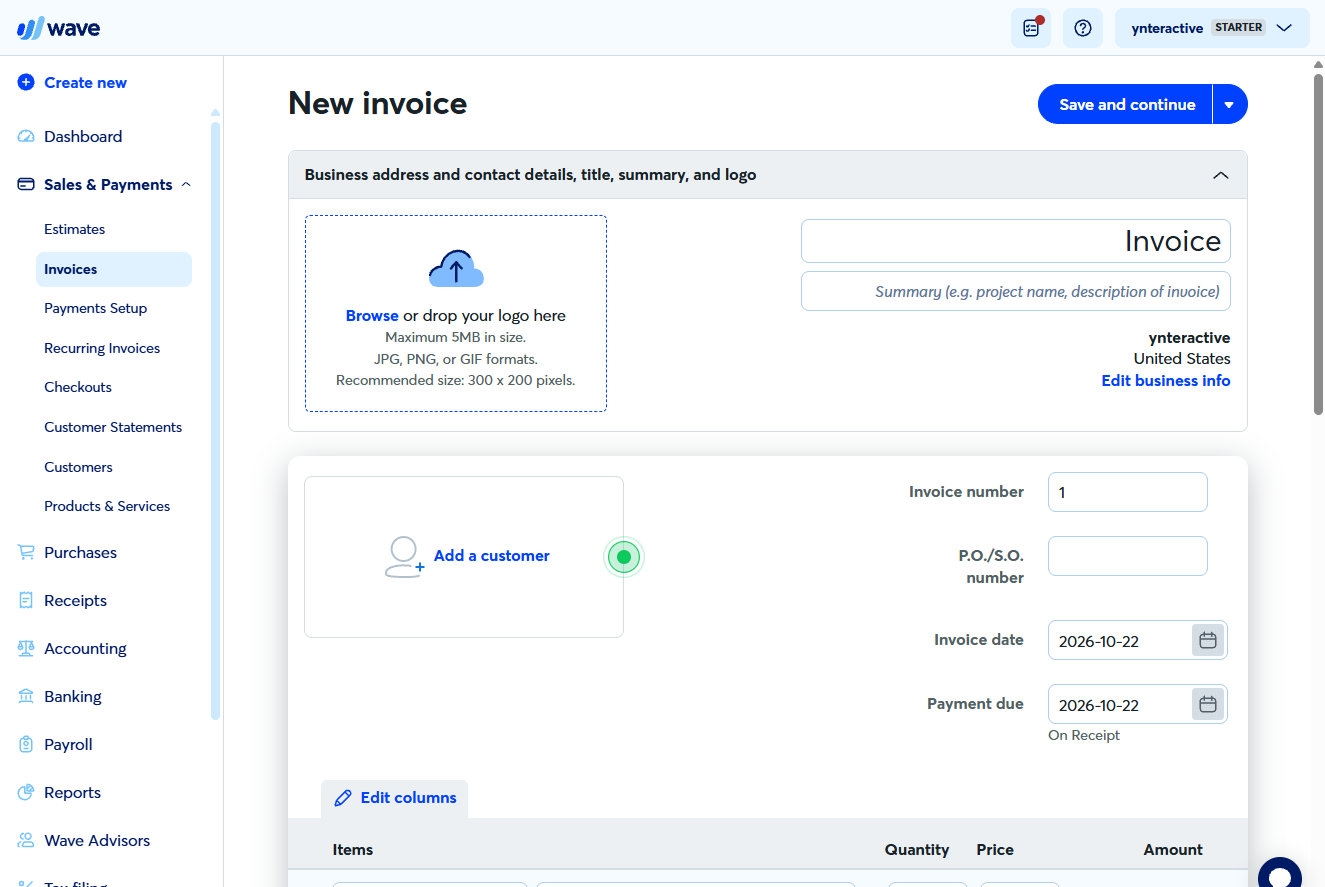Collapse the business address details section
Viewport: 1325px width, 887px height.
1220,175
